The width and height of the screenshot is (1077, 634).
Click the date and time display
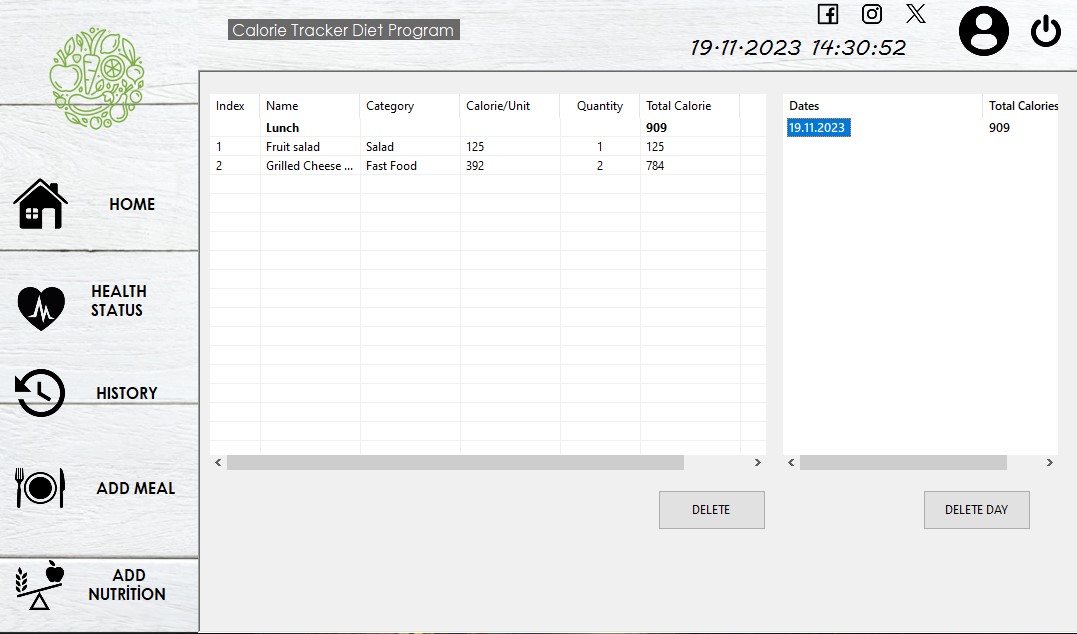(x=798, y=47)
